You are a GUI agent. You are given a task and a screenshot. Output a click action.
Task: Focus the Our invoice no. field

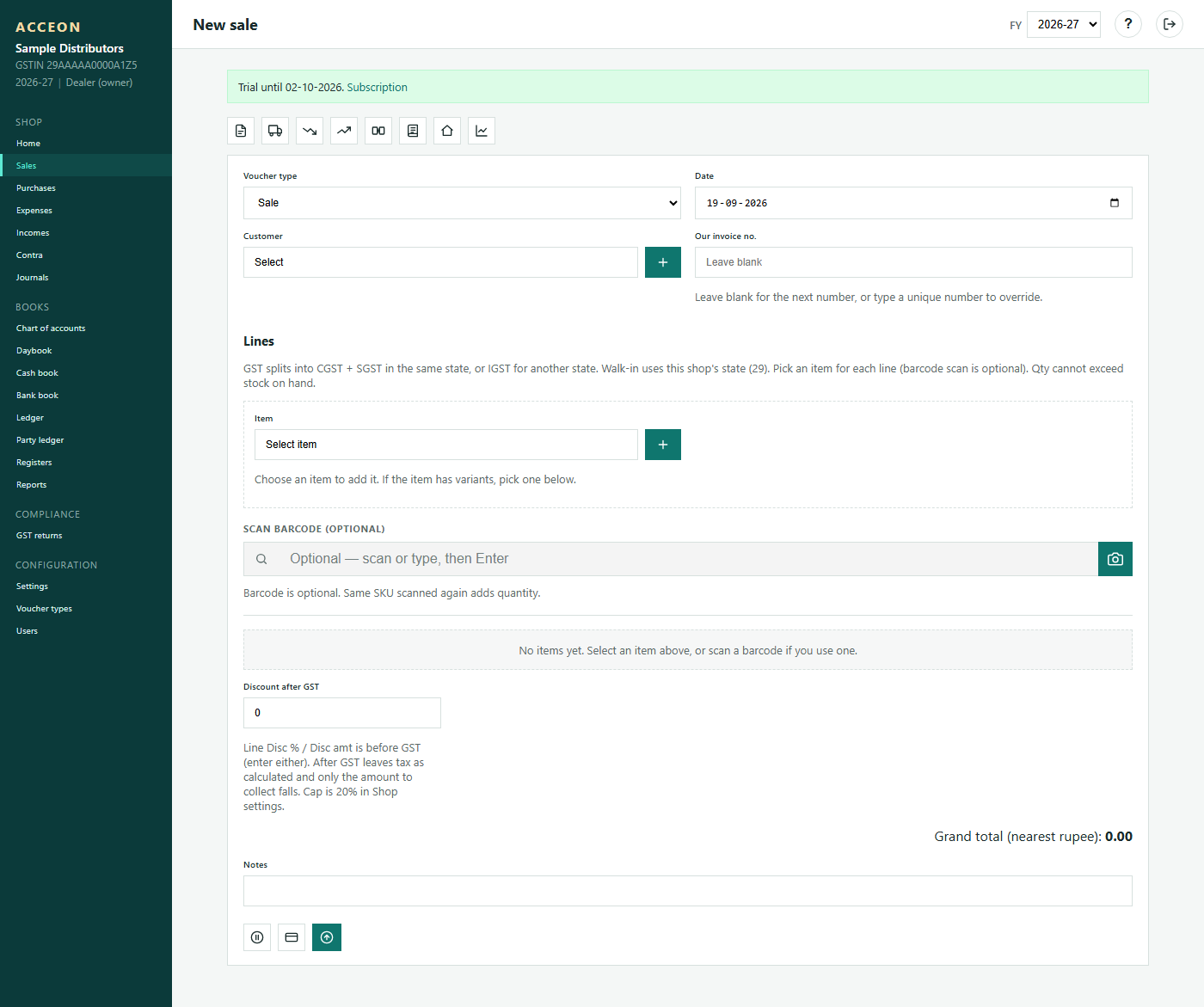click(x=913, y=262)
